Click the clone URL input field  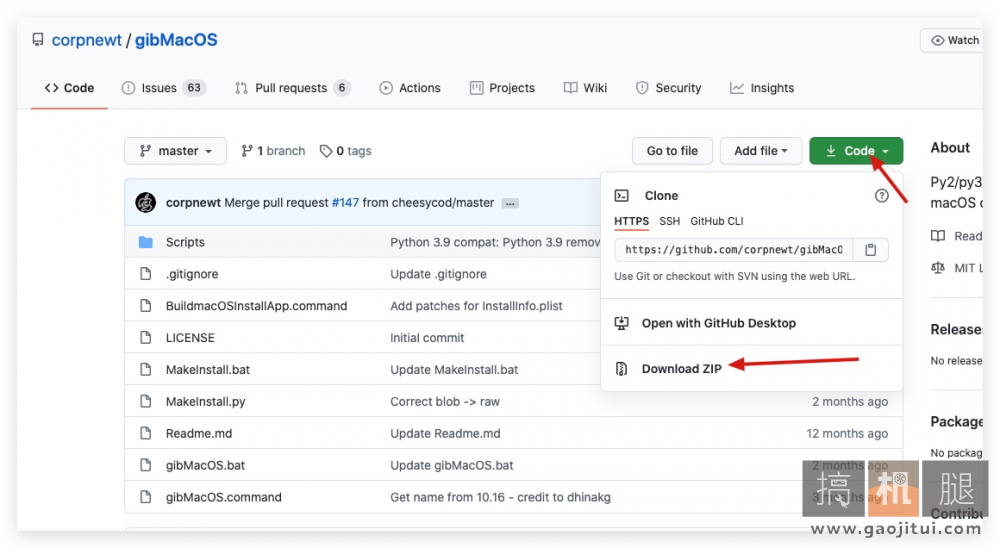[x=733, y=250]
